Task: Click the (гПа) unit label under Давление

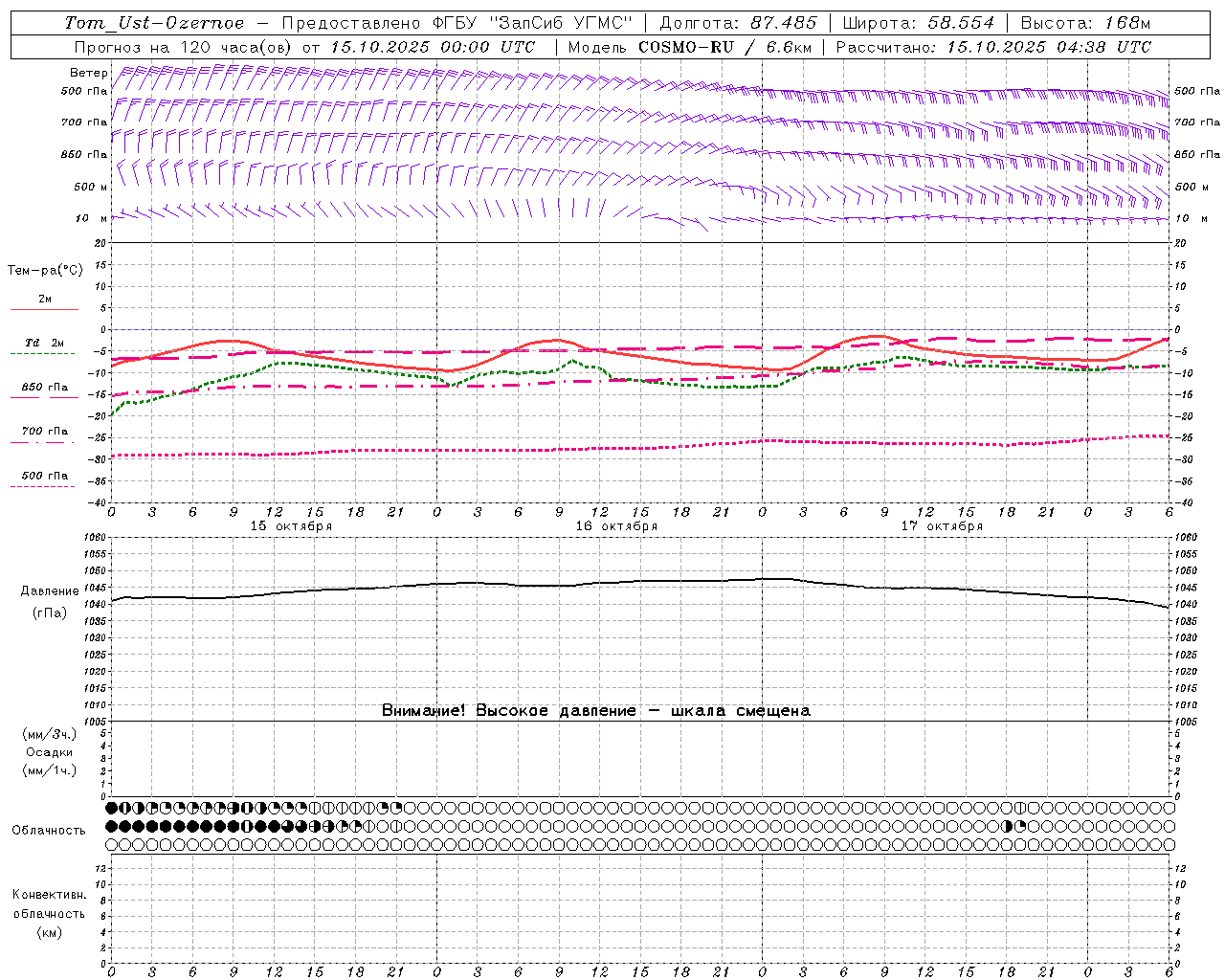Action: [50, 612]
